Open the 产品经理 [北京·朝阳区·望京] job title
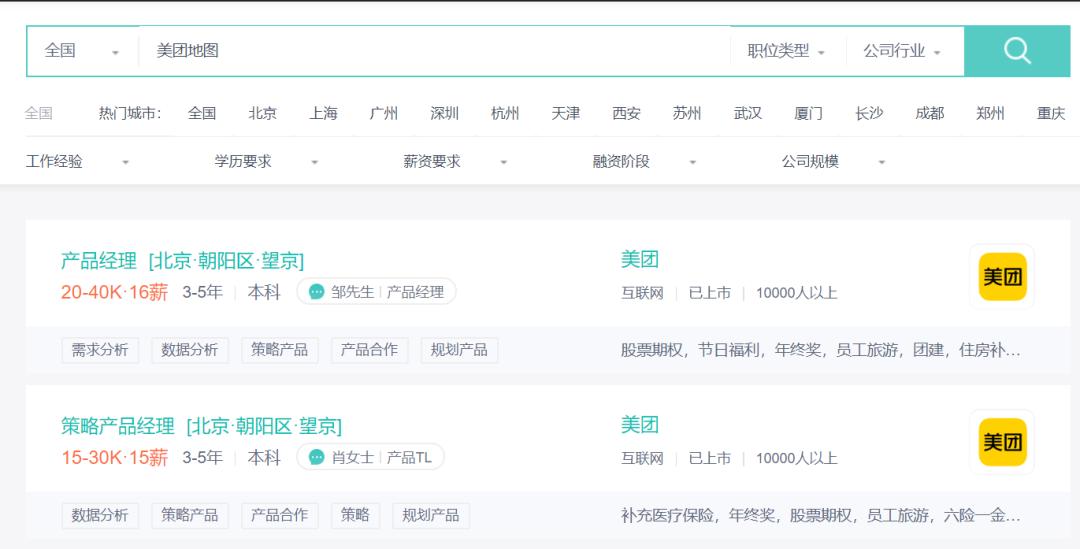Screen dimensions: 1080x549 pyautogui.click(x=183, y=261)
